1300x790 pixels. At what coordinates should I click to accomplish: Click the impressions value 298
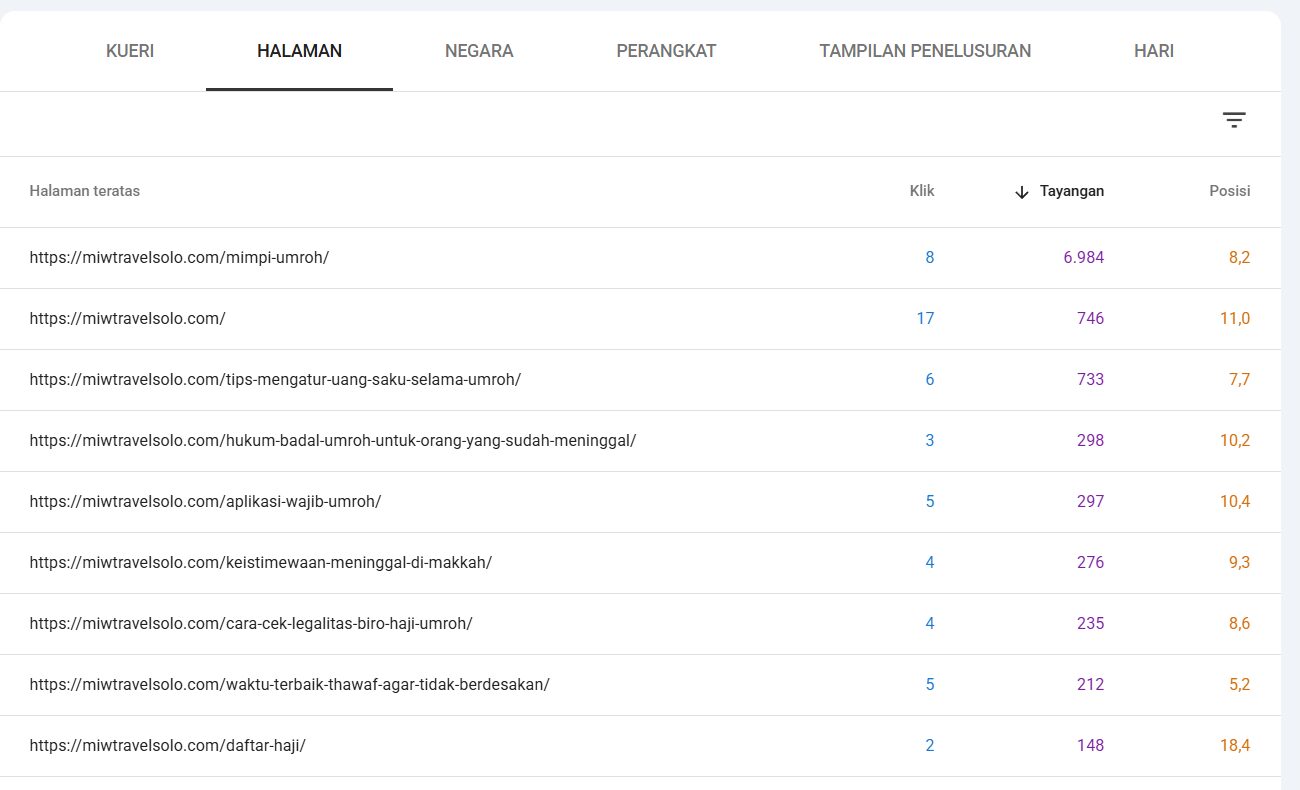coord(1091,441)
